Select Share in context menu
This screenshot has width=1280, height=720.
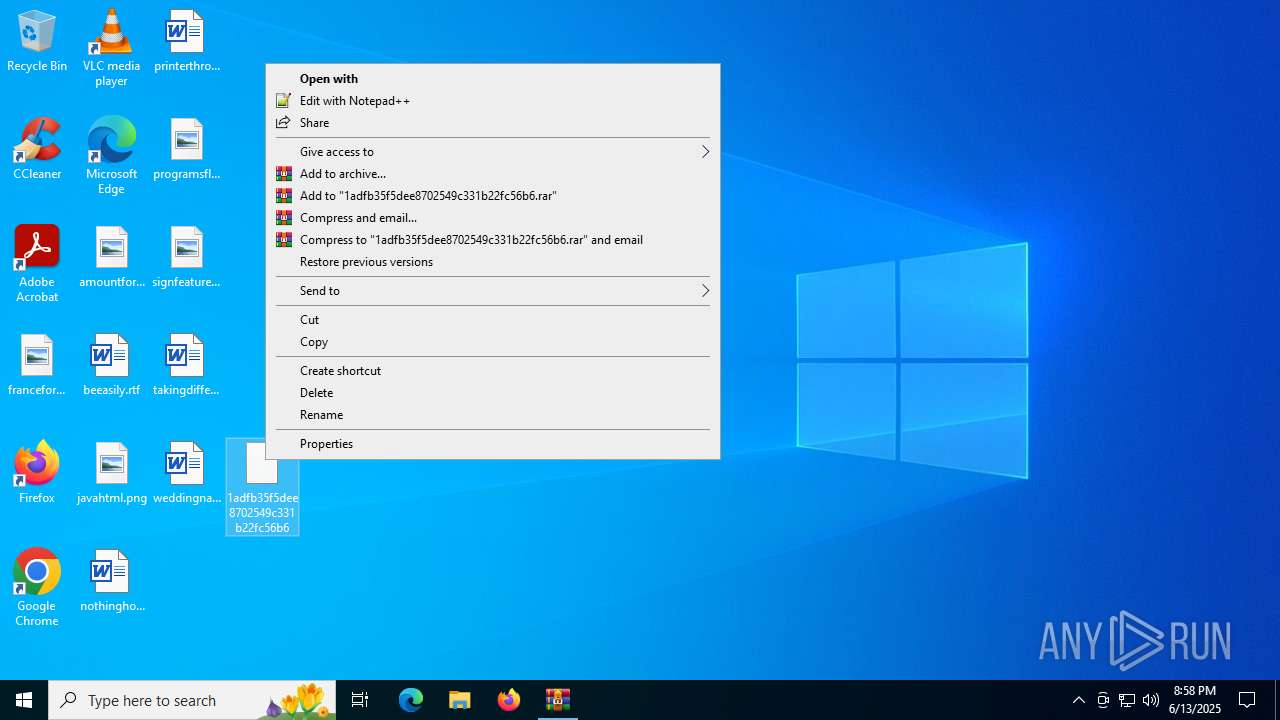pyautogui.click(x=492, y=123)
